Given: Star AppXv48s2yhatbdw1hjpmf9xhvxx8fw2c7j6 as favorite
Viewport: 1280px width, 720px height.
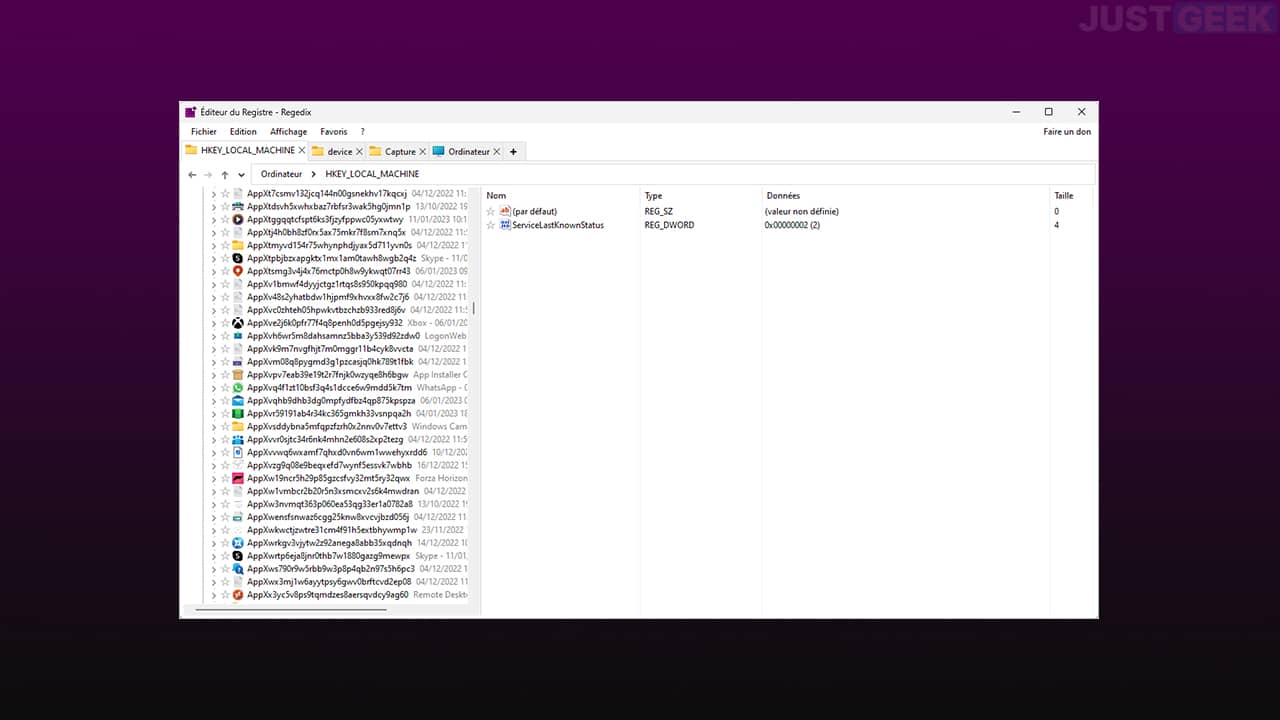Looking at the screenshot, I should 225,297.
